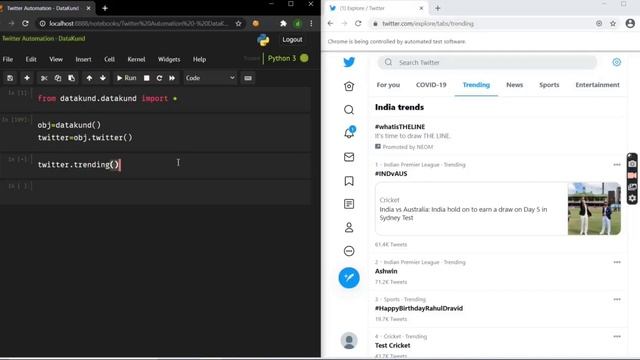Click the Logout button in Jupyter
Image resolution: width=640 pixels, height=360 pixels.
click(x=292, y=40)
